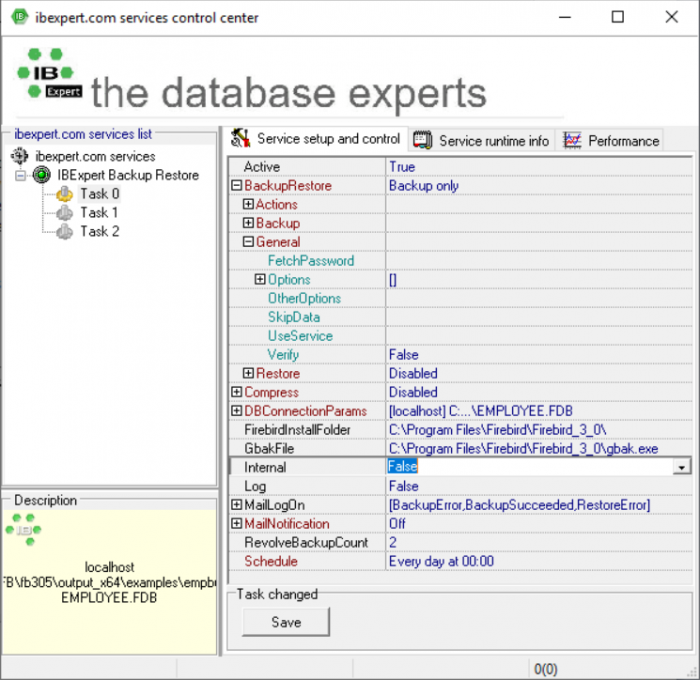Click the Service runtime info tab icon
700x680 pixels.
tap(423, 140)
